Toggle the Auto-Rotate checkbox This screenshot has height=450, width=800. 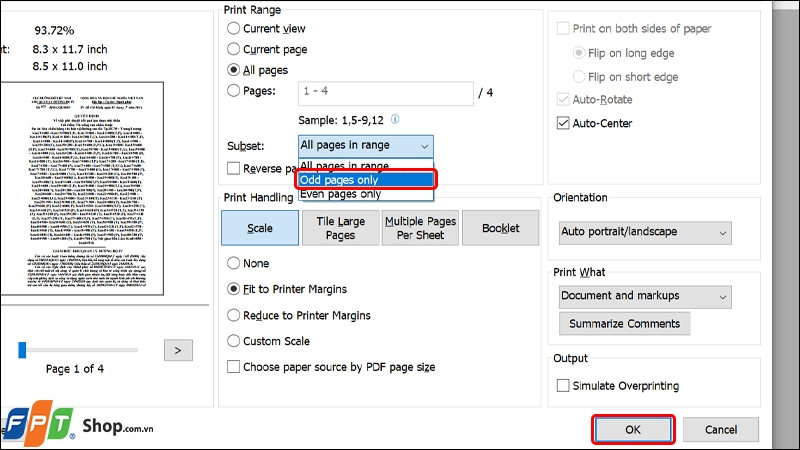[563, 99]
